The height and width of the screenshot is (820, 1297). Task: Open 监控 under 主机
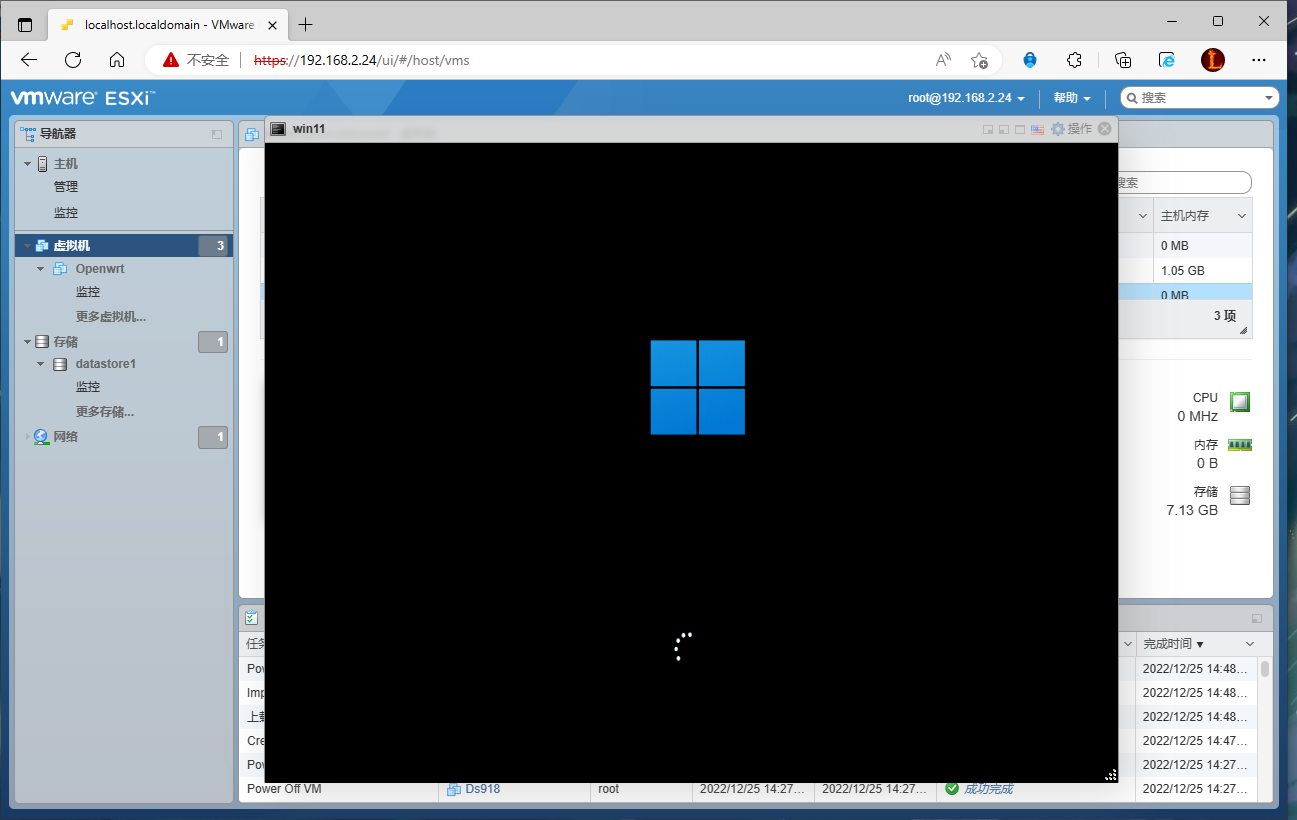pyautogui.click(x=66, y=213)
